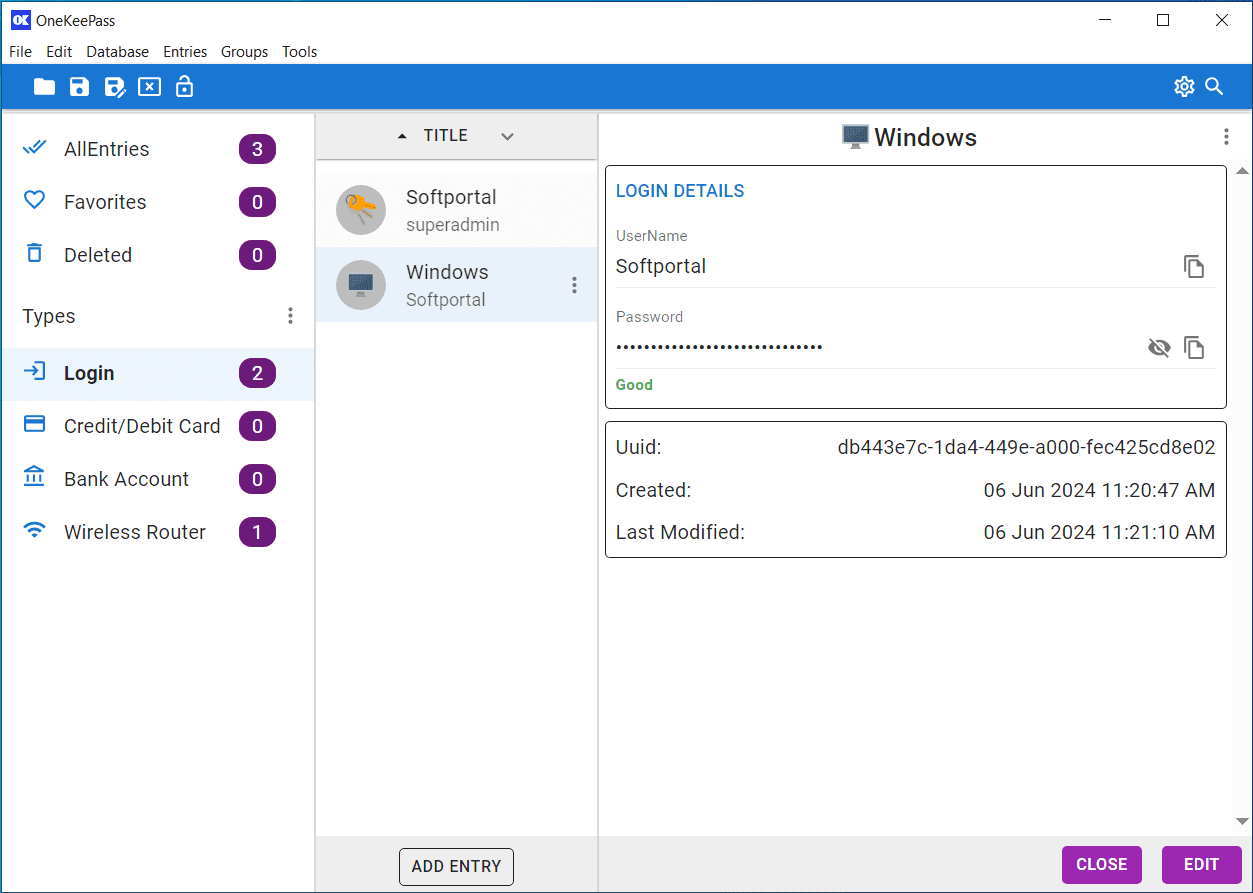
Task: Select Wireless Router type
Action: pyautogui.click(x=158, y=532)
